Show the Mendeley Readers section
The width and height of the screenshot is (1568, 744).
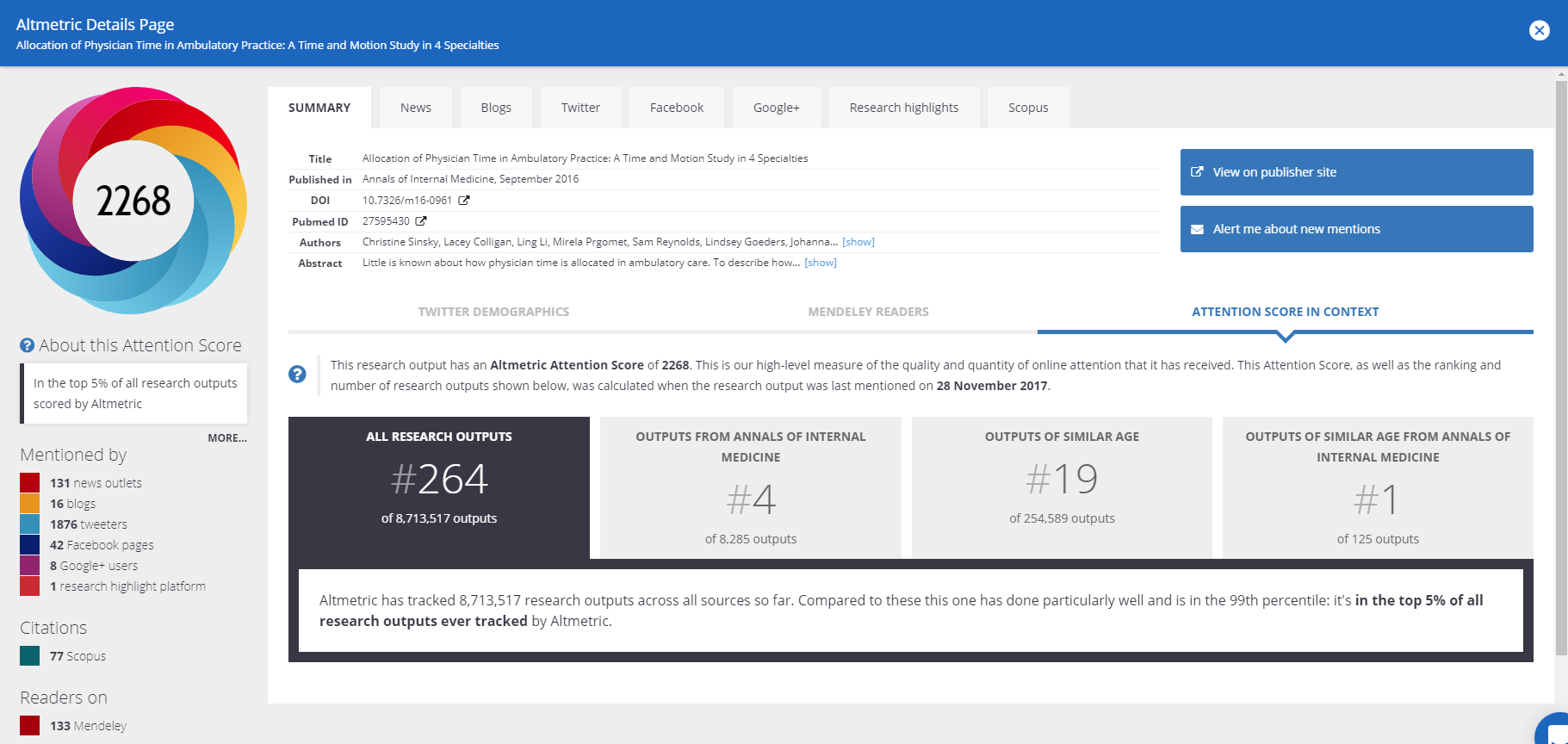868,312
